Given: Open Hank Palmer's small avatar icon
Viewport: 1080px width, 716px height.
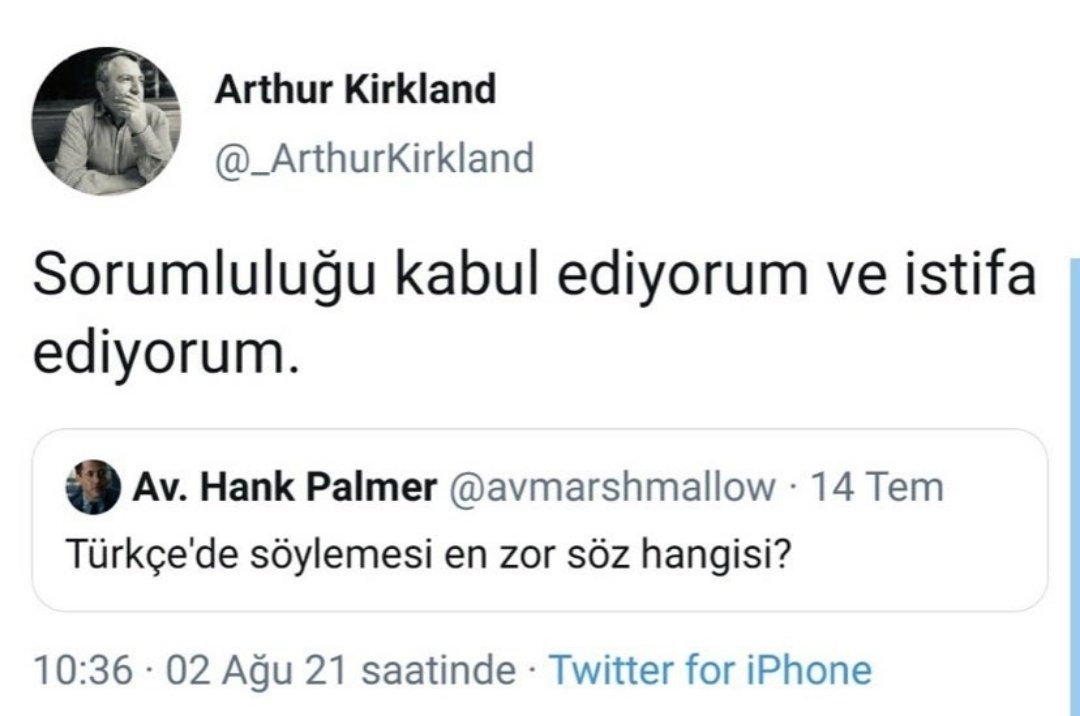Looking at the screenshot, I should (93, 487).
